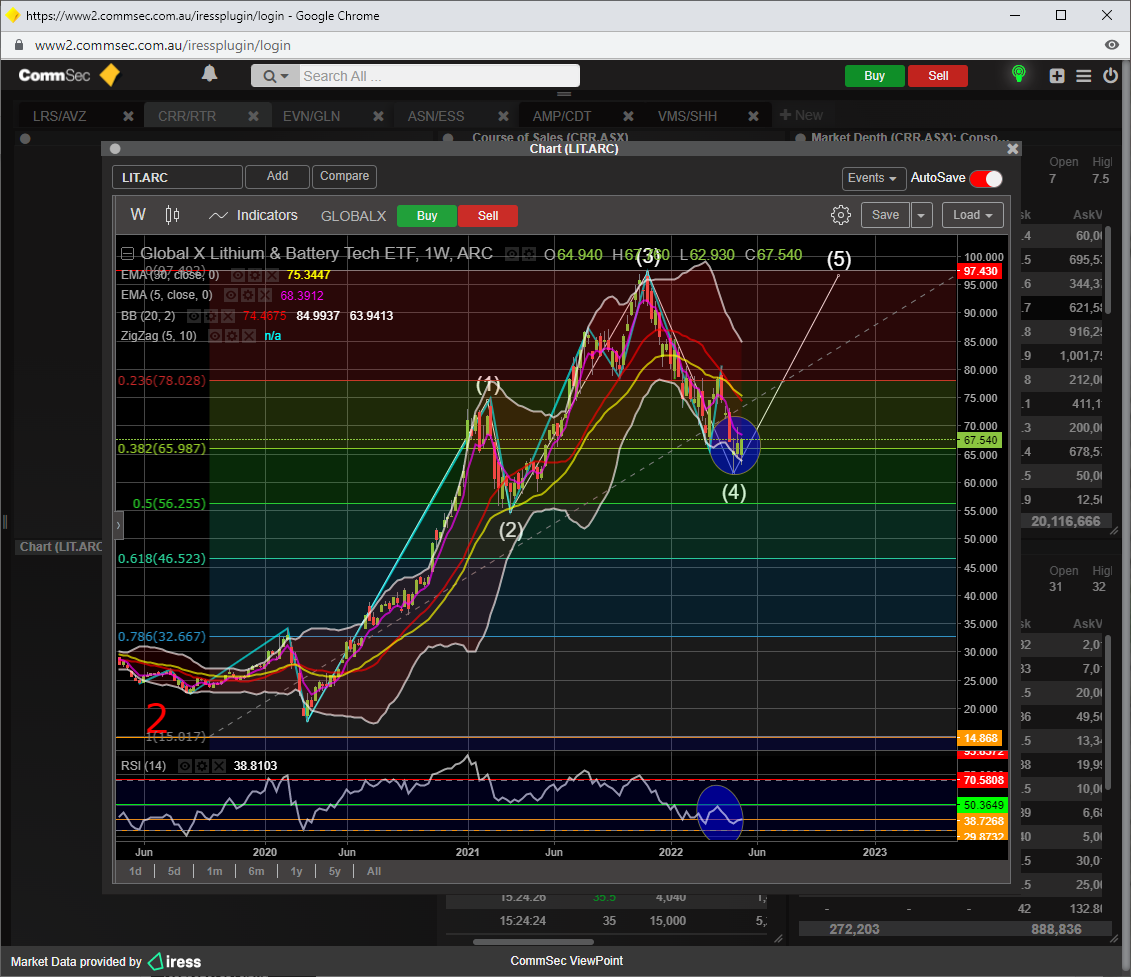Open main series settings gear beside ETF title
Viewport: 1131px width, 977px height.
point(529,254)
